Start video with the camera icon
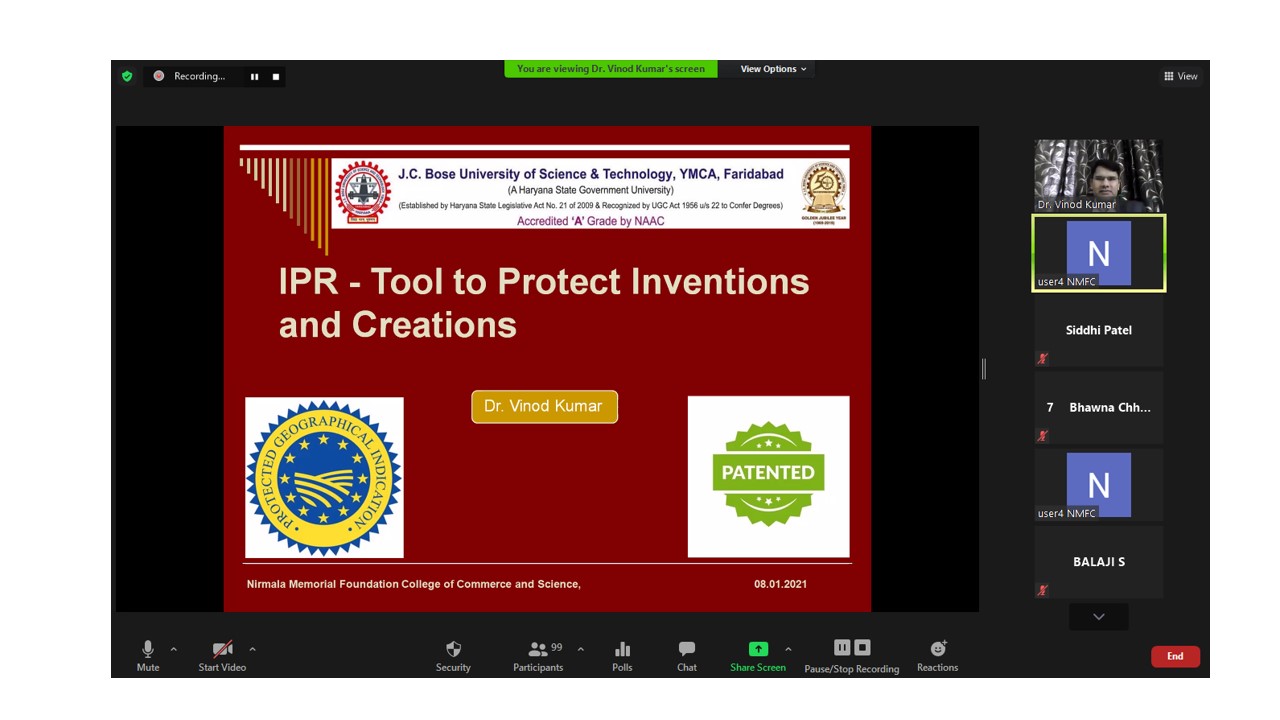Screen dimensions: 1280x720 click(222, 655)
